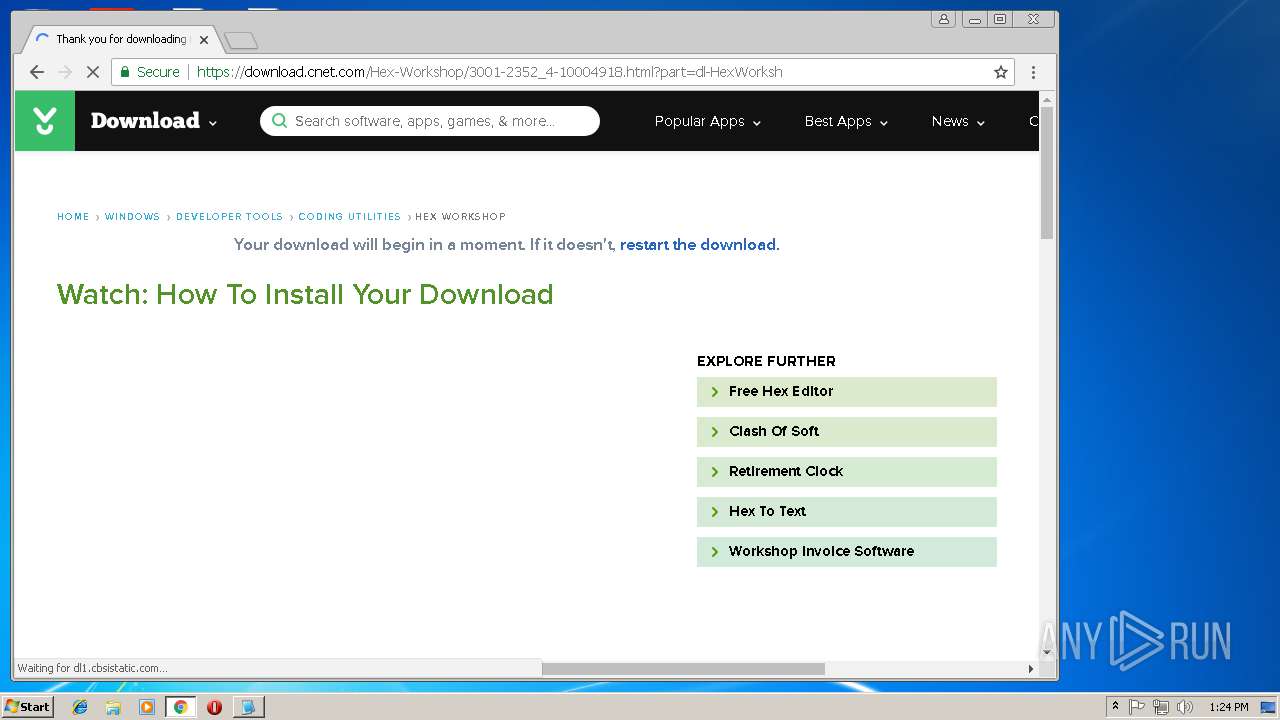Expand the Best Apps menu
The height and width of the screenshot is (720, 1280).
tap(846, 121)
